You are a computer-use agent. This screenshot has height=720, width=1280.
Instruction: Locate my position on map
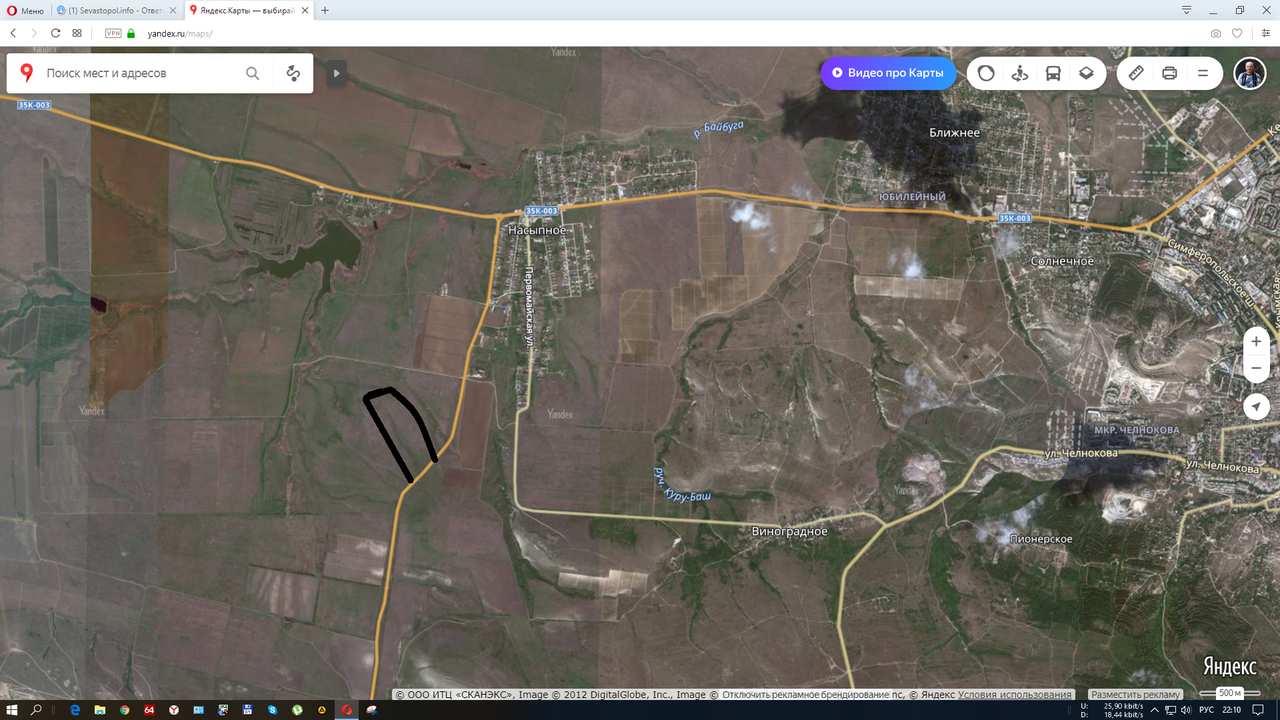[x=1257, y=406]
